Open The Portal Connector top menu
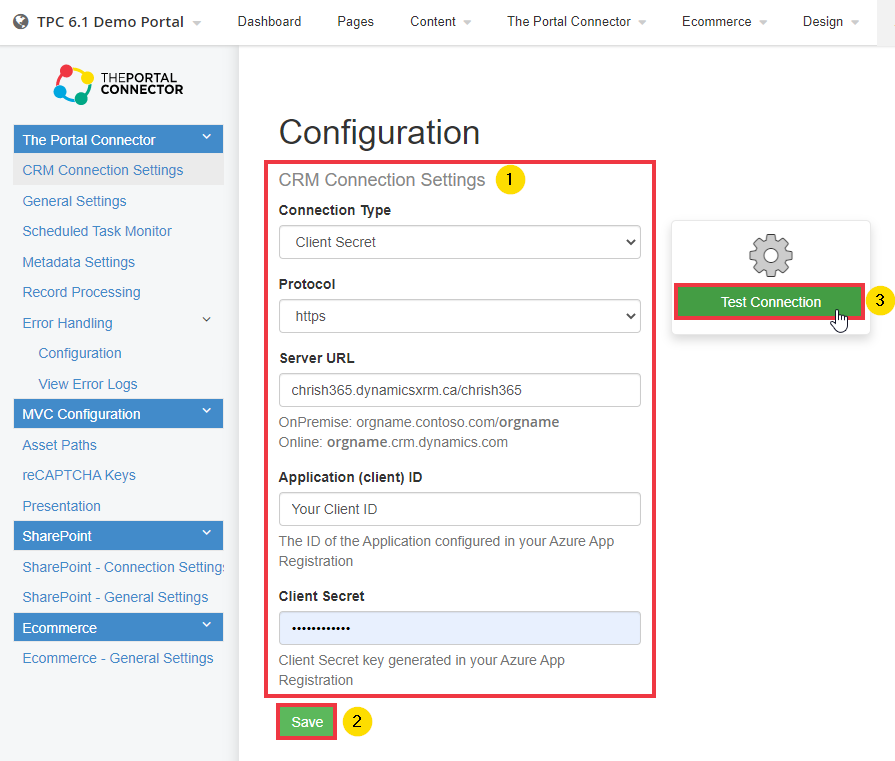 pos(576,22)
